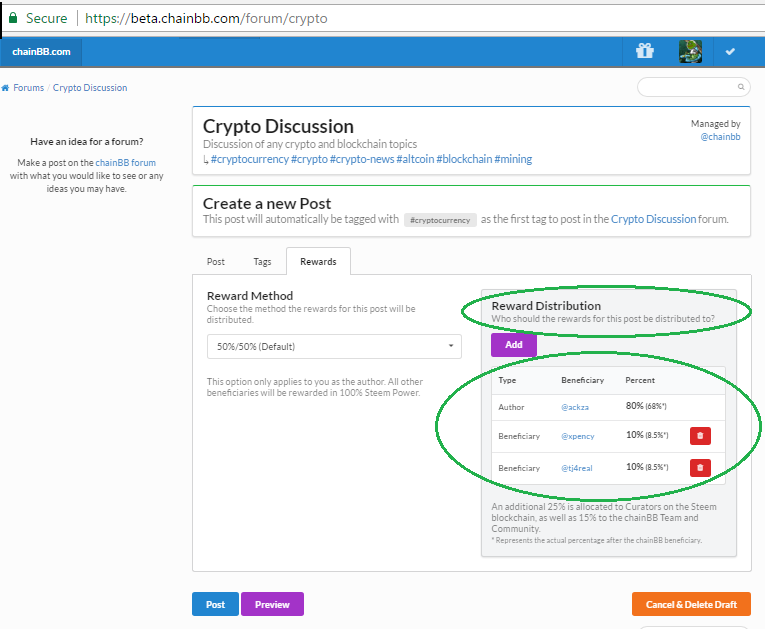
Task: Click the Author type cell
Action: pyautogui.click(x=511, y=407)
